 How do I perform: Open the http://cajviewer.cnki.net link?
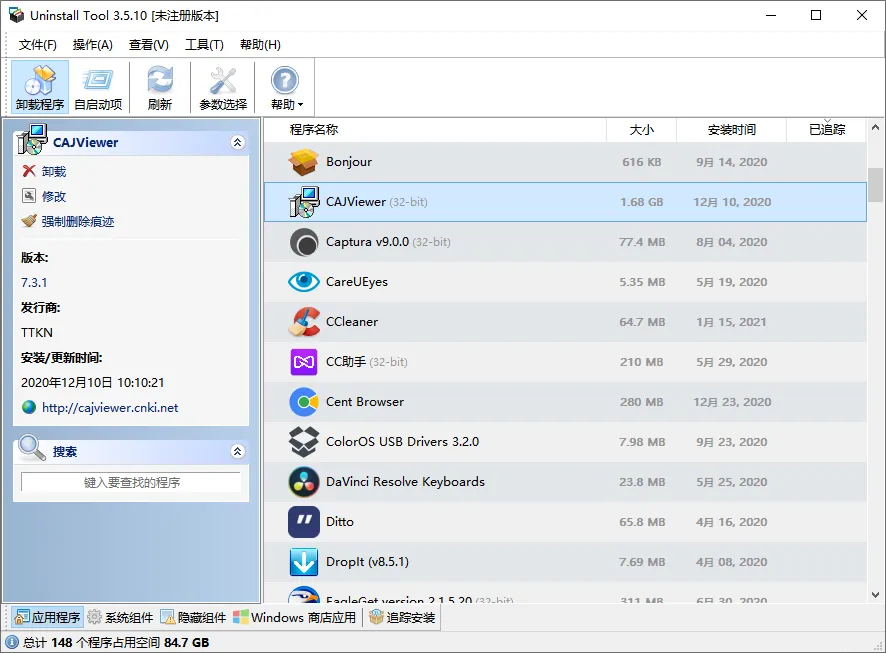click(x=110, y=408)
